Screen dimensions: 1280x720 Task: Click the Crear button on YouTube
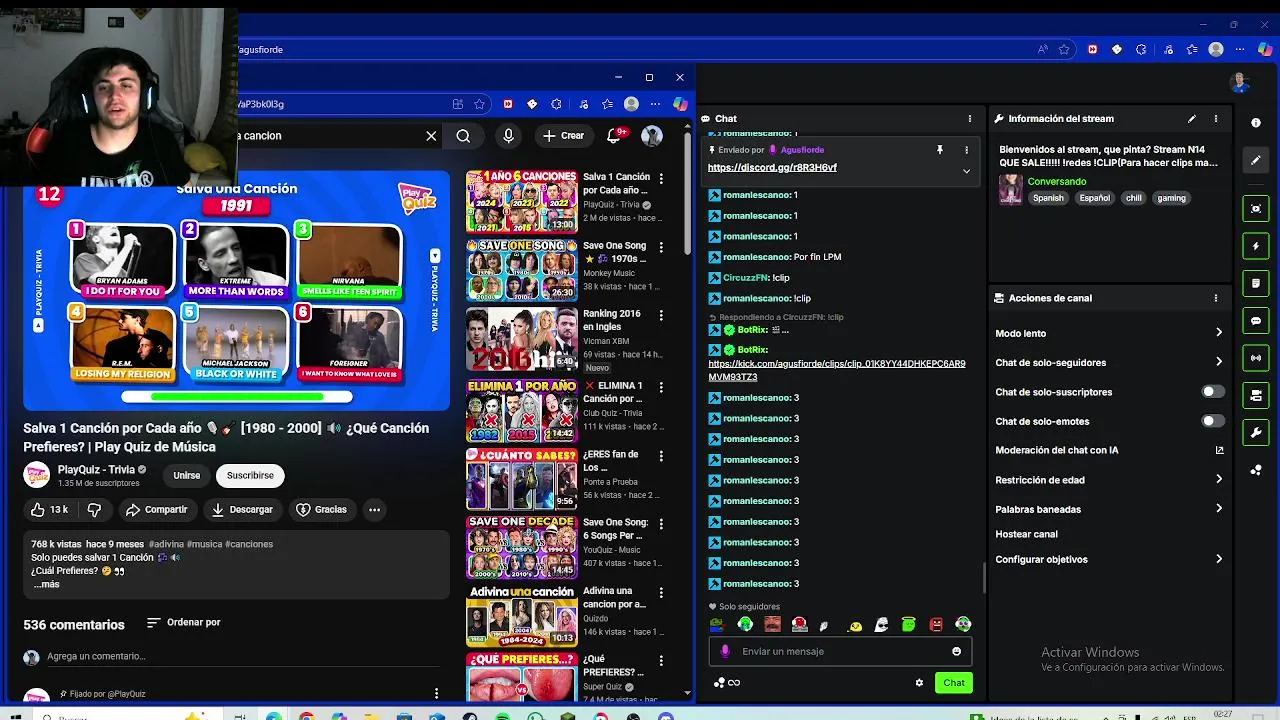563,136
